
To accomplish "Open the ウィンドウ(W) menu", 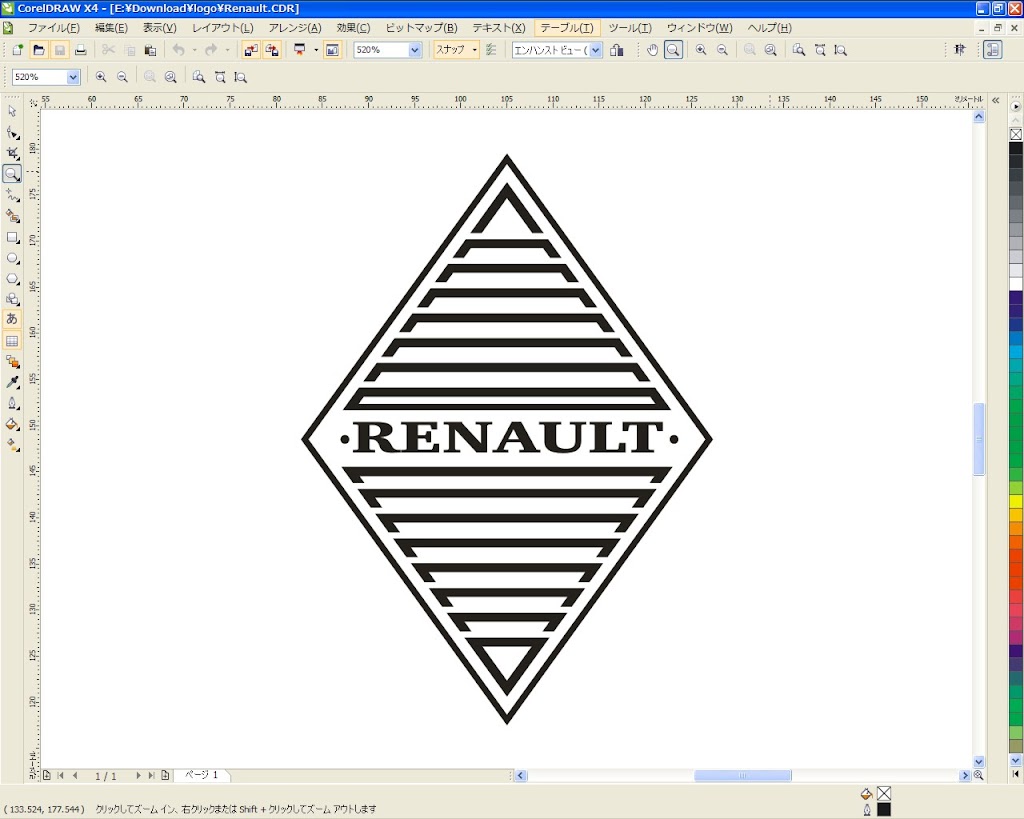I will (x=699, y=28).
